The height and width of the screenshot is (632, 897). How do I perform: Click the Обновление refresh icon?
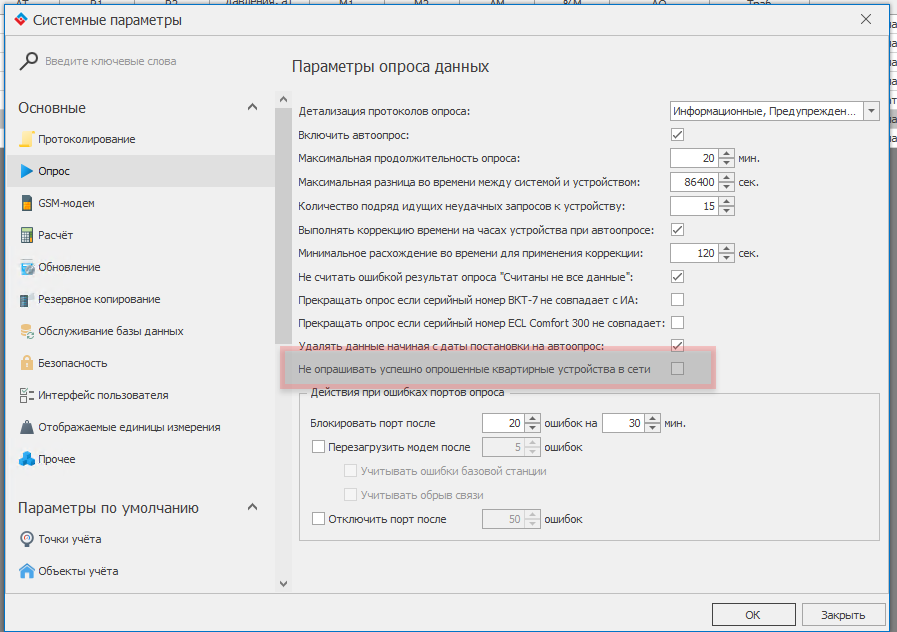(27, 267)
